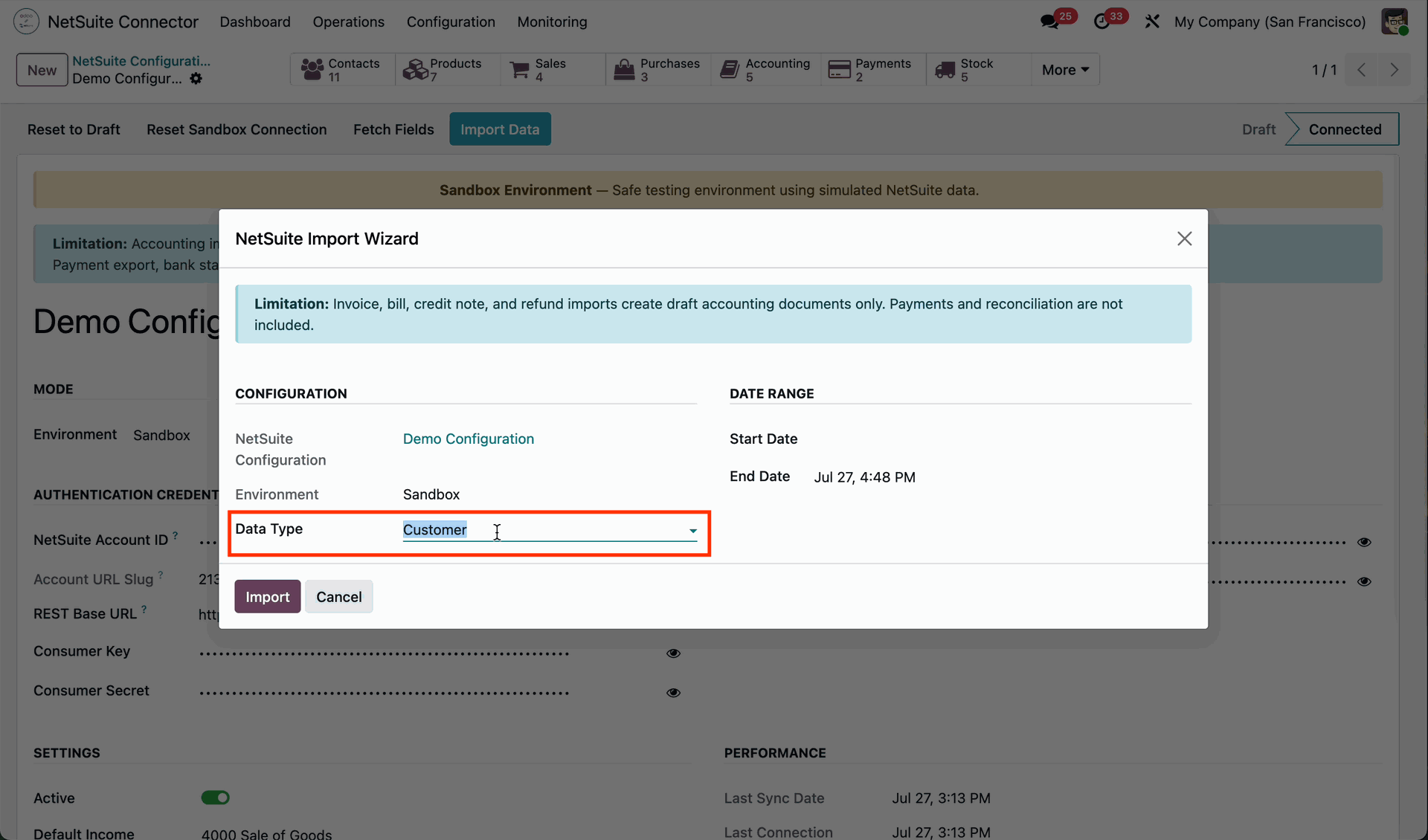The width and height of the screenshot is (1428, 840).
Task: Open Stock 5 stat button
Action: pyautogui.click(x=979, y=70)
